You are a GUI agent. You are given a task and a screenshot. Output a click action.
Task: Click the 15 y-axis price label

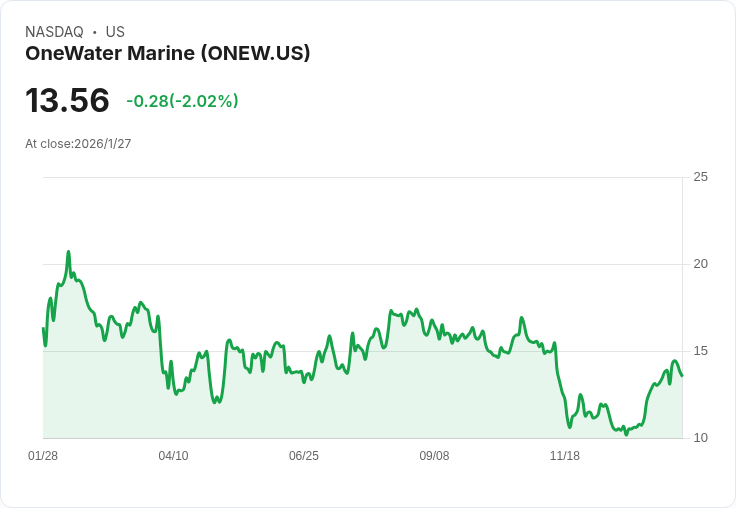(700, 351)
